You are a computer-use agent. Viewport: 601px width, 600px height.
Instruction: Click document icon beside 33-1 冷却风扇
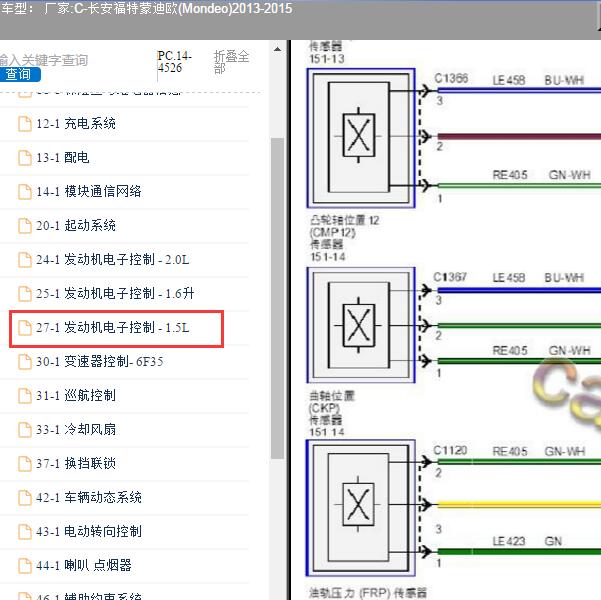point(25,430)
